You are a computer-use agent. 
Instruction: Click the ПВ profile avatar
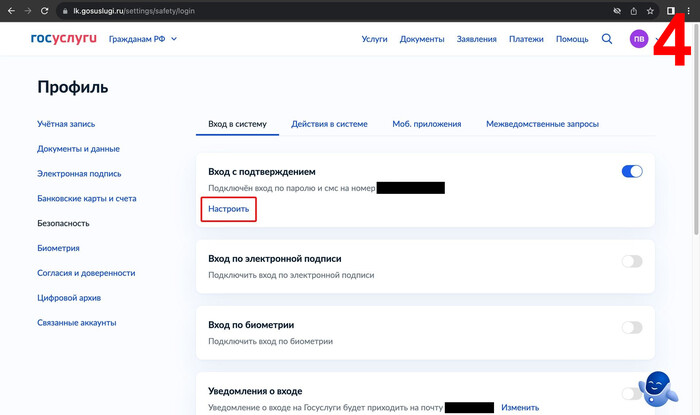click(639, 39)
